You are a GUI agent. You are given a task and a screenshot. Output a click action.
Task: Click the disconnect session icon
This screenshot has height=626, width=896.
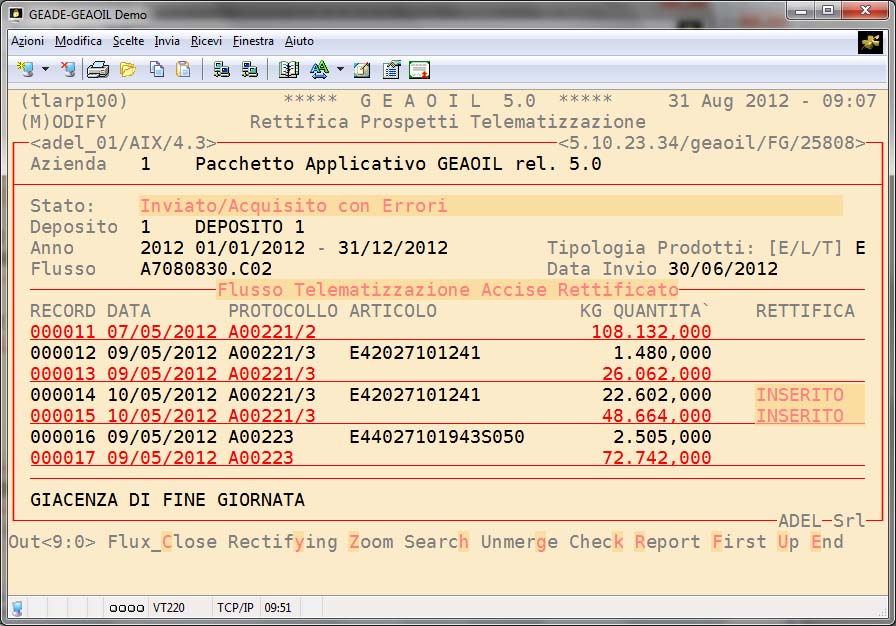coord(68,70)
